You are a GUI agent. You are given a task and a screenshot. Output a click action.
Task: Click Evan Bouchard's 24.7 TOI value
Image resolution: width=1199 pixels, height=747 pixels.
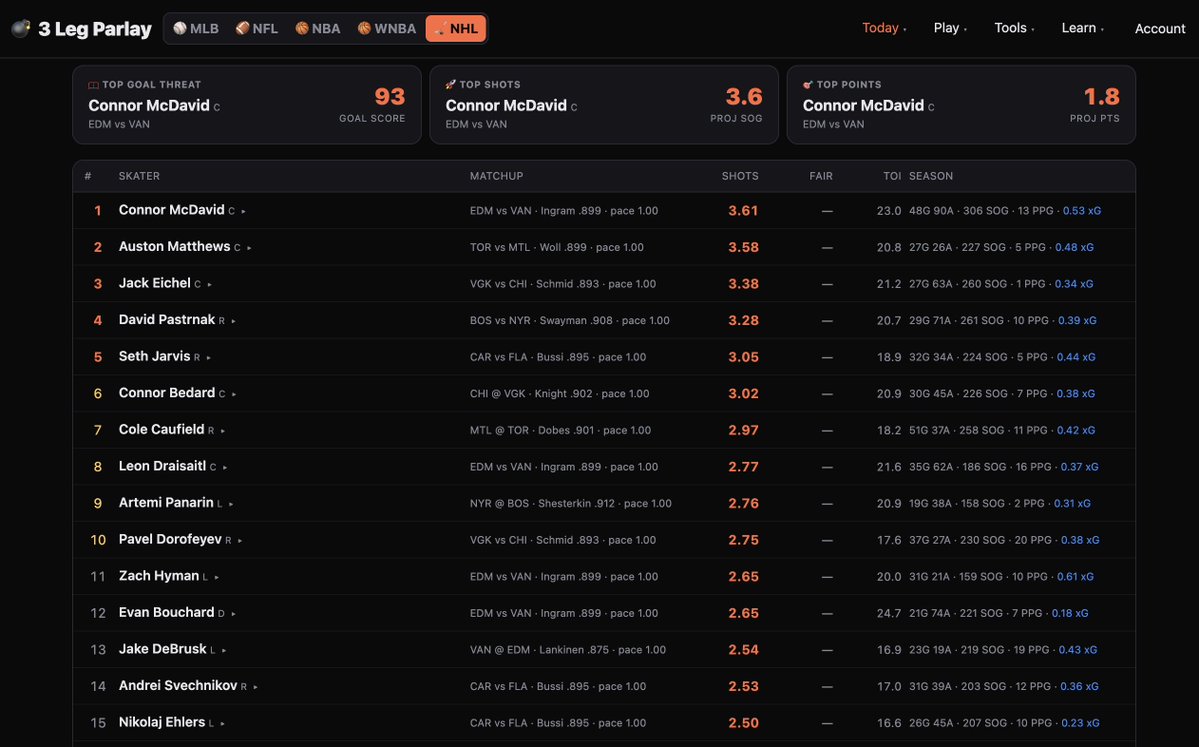pyautogui.click(x=889, y=613)
